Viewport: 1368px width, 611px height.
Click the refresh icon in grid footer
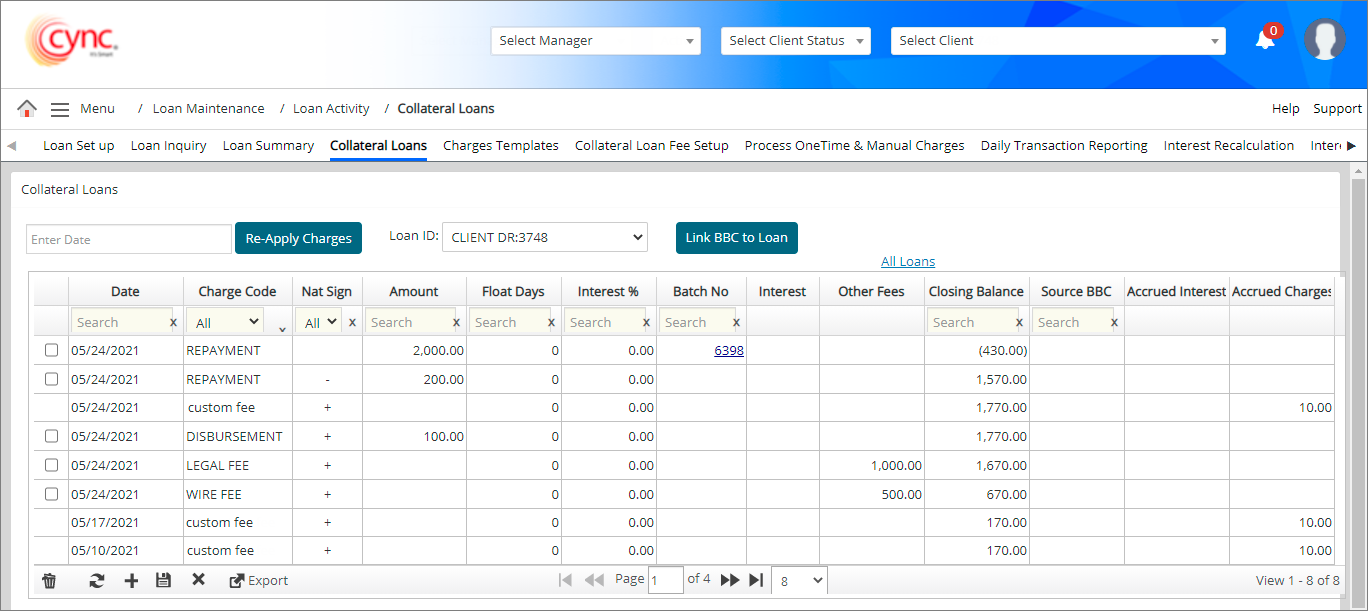click(97, 580)
